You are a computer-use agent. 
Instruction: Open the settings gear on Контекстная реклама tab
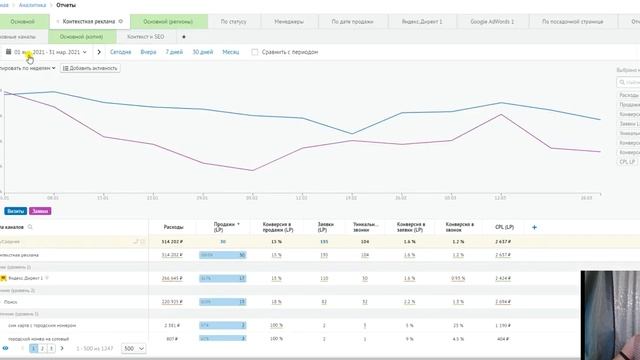coord(121,21)
